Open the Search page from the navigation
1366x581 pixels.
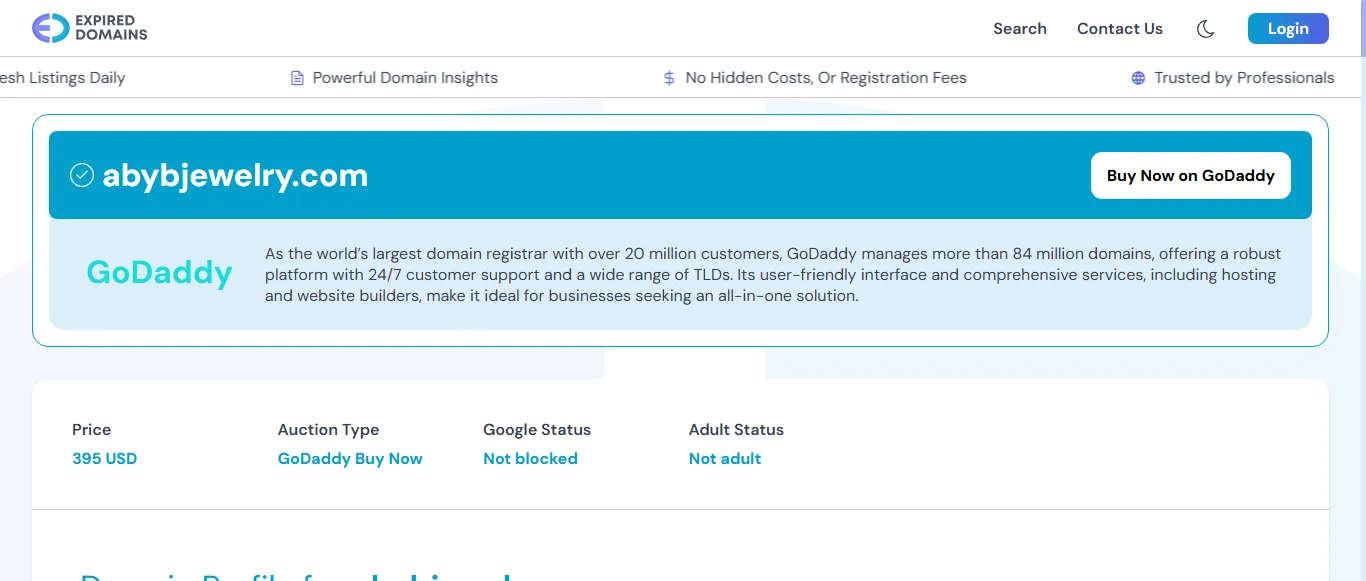pos(1019,29)
